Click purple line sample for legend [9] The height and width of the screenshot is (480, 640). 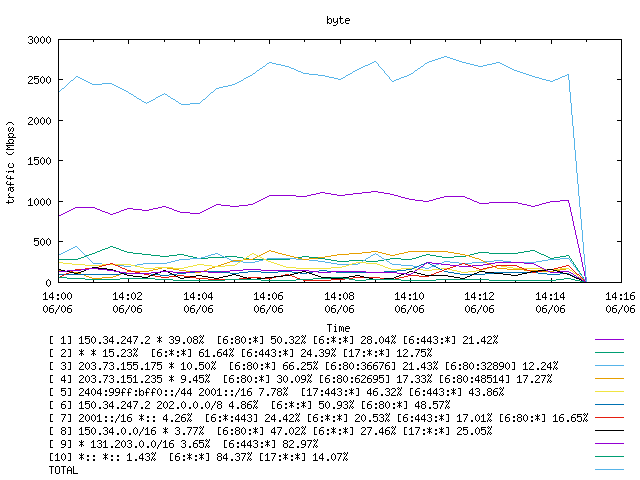tap(609, 444)
